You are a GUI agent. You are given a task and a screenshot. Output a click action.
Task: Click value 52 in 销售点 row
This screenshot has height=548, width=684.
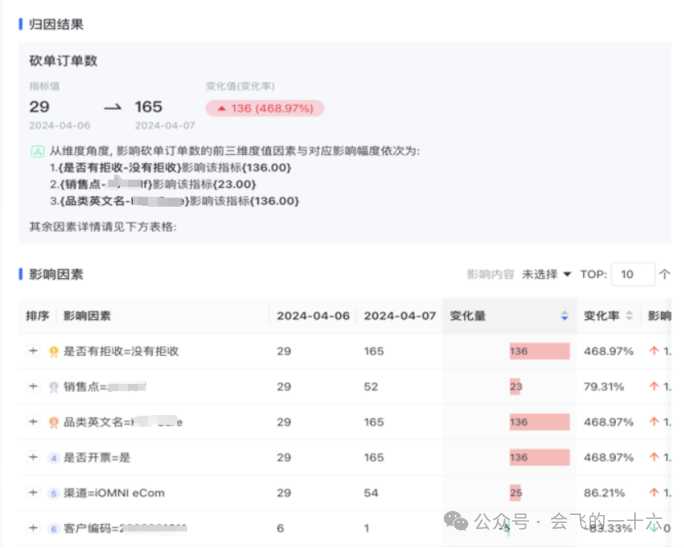[x=371, y=387]
